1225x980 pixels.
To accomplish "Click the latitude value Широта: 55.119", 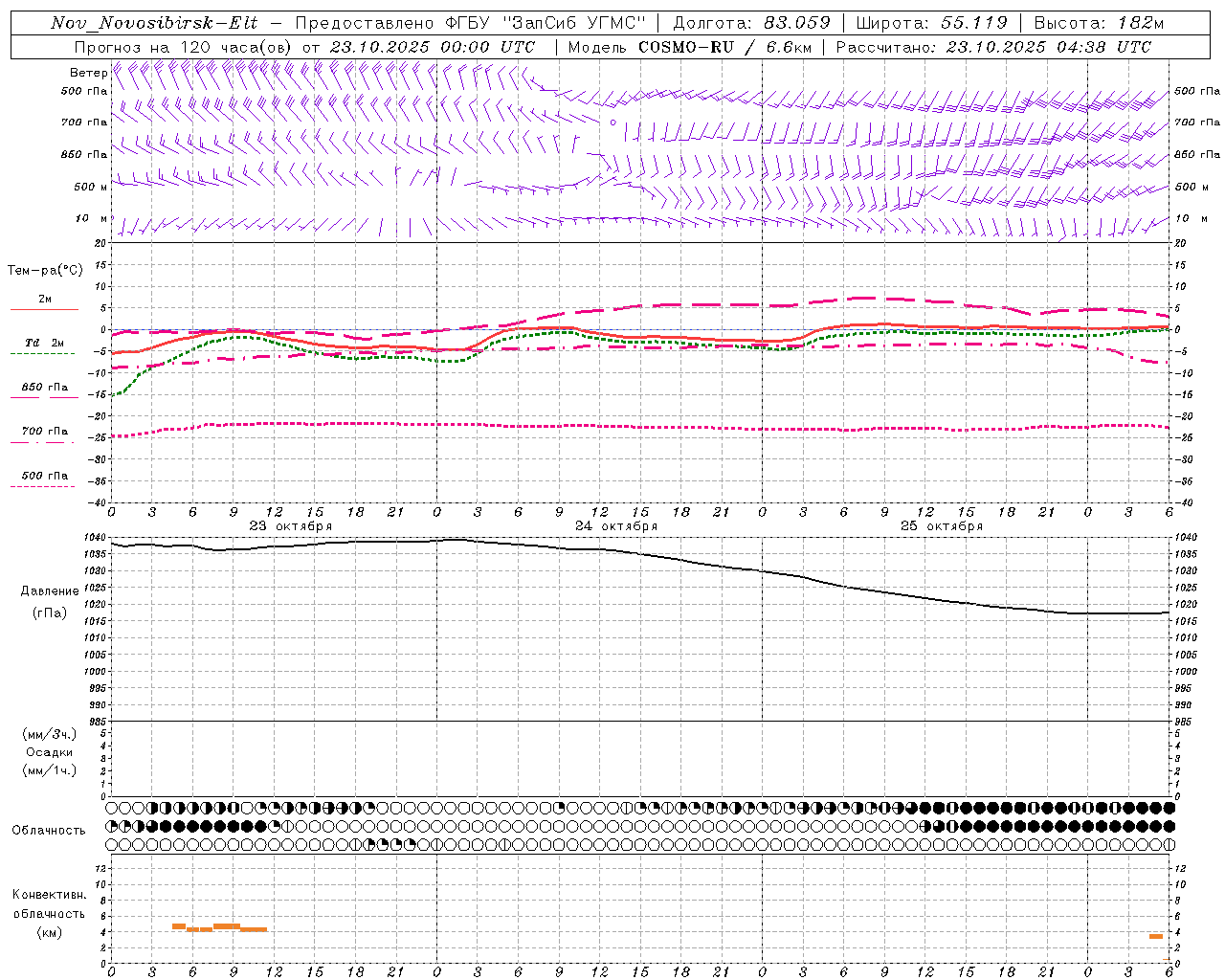I will 932,23.
